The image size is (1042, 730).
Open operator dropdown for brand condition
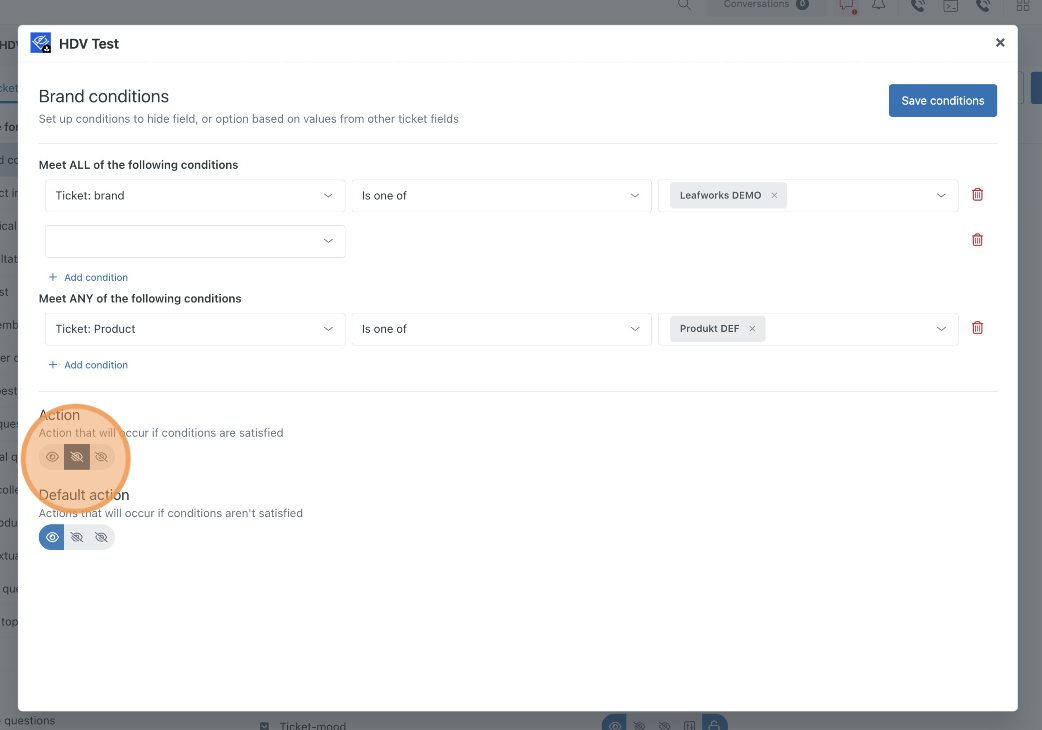500,196
